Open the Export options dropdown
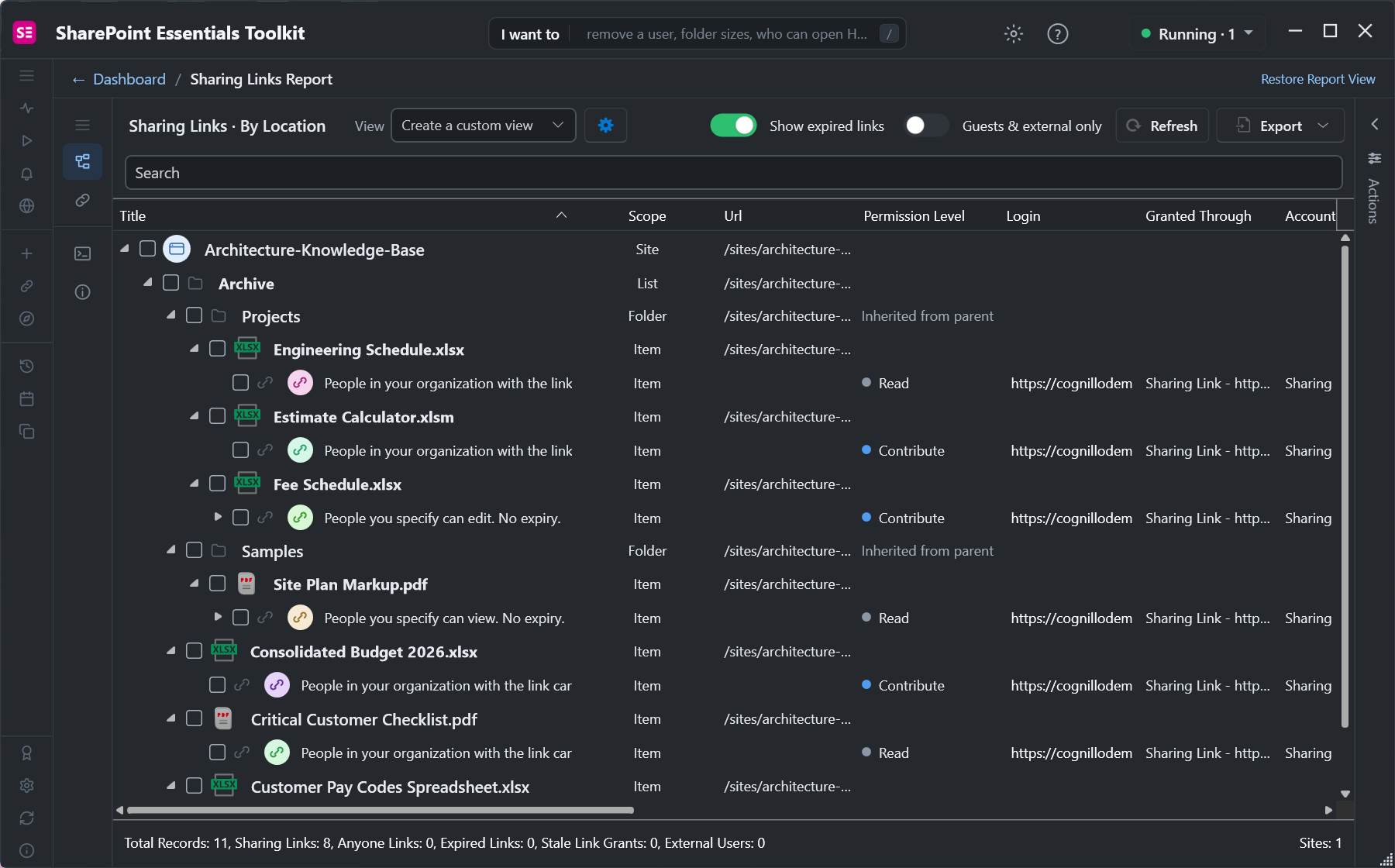The width and height of the screenshot is (1395, 868). coord(1280,126)
